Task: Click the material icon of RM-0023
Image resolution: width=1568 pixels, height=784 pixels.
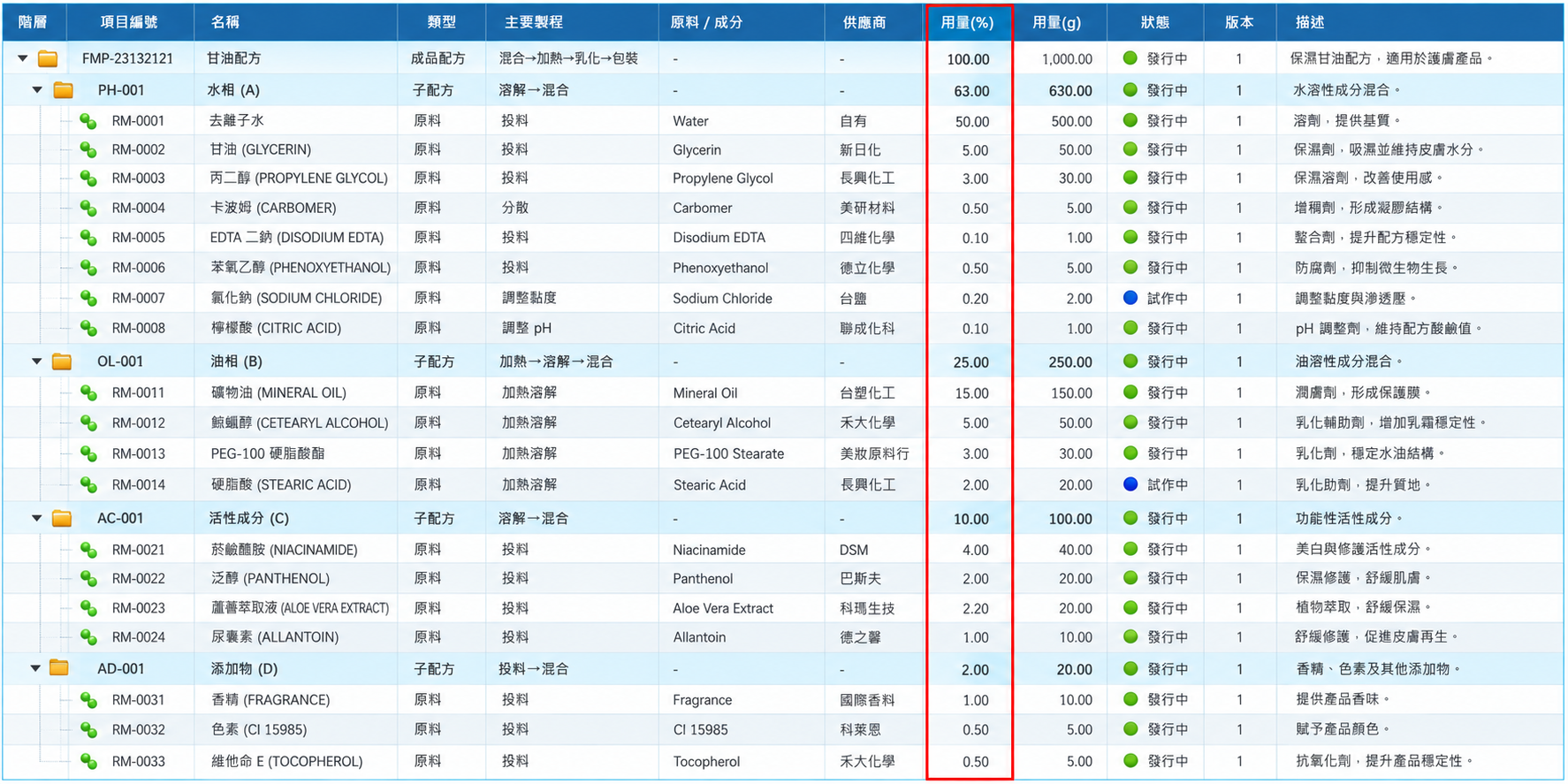Action: 88,609
